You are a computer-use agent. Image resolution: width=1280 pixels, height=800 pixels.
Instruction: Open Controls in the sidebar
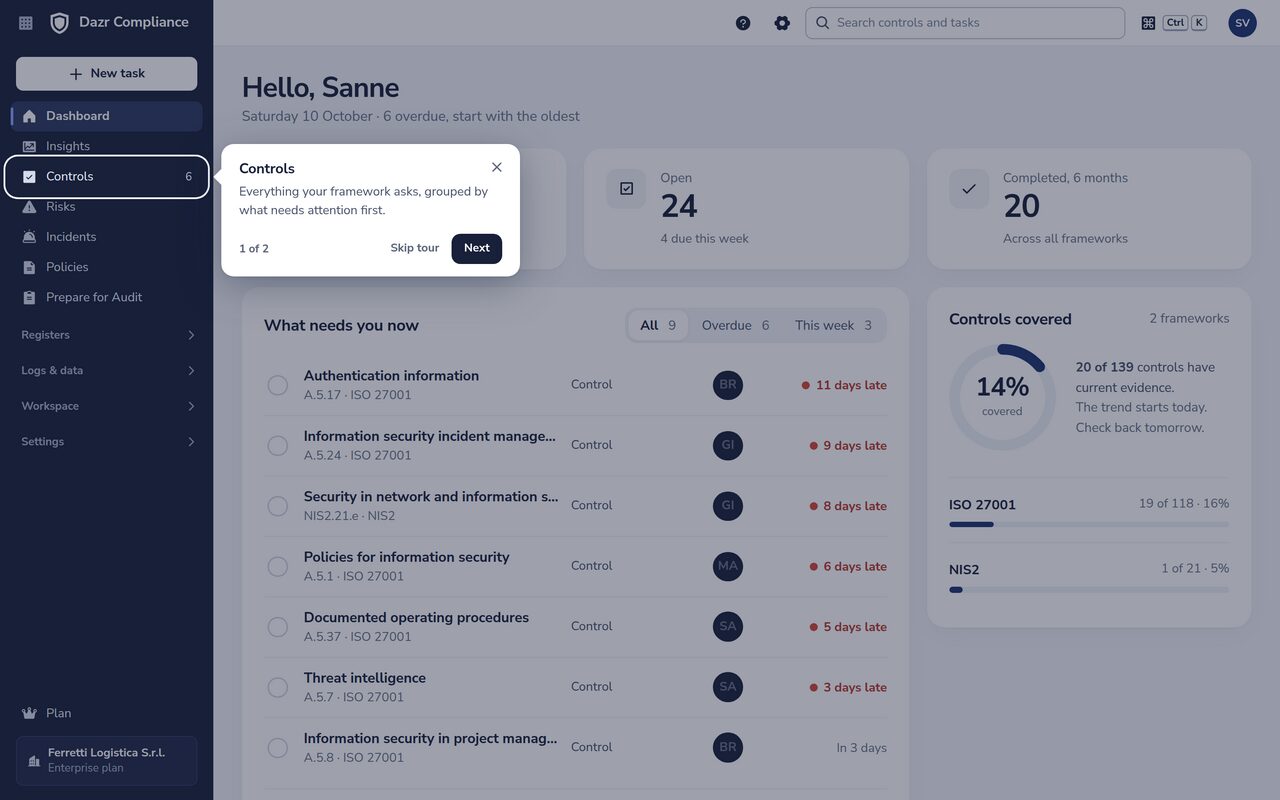click(x=107, y=177)
